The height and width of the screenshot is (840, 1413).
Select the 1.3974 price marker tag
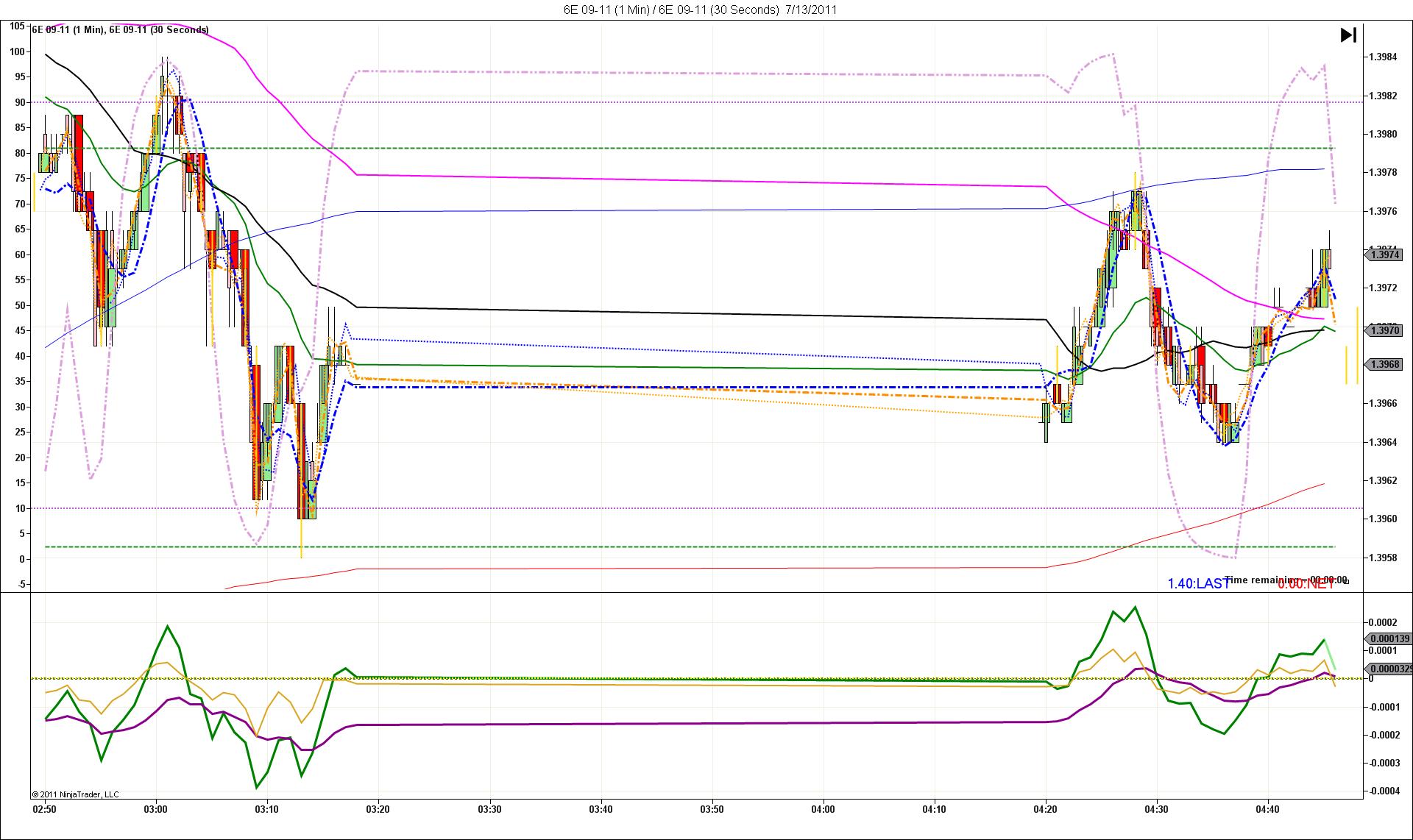click(x=1384, y=255)
